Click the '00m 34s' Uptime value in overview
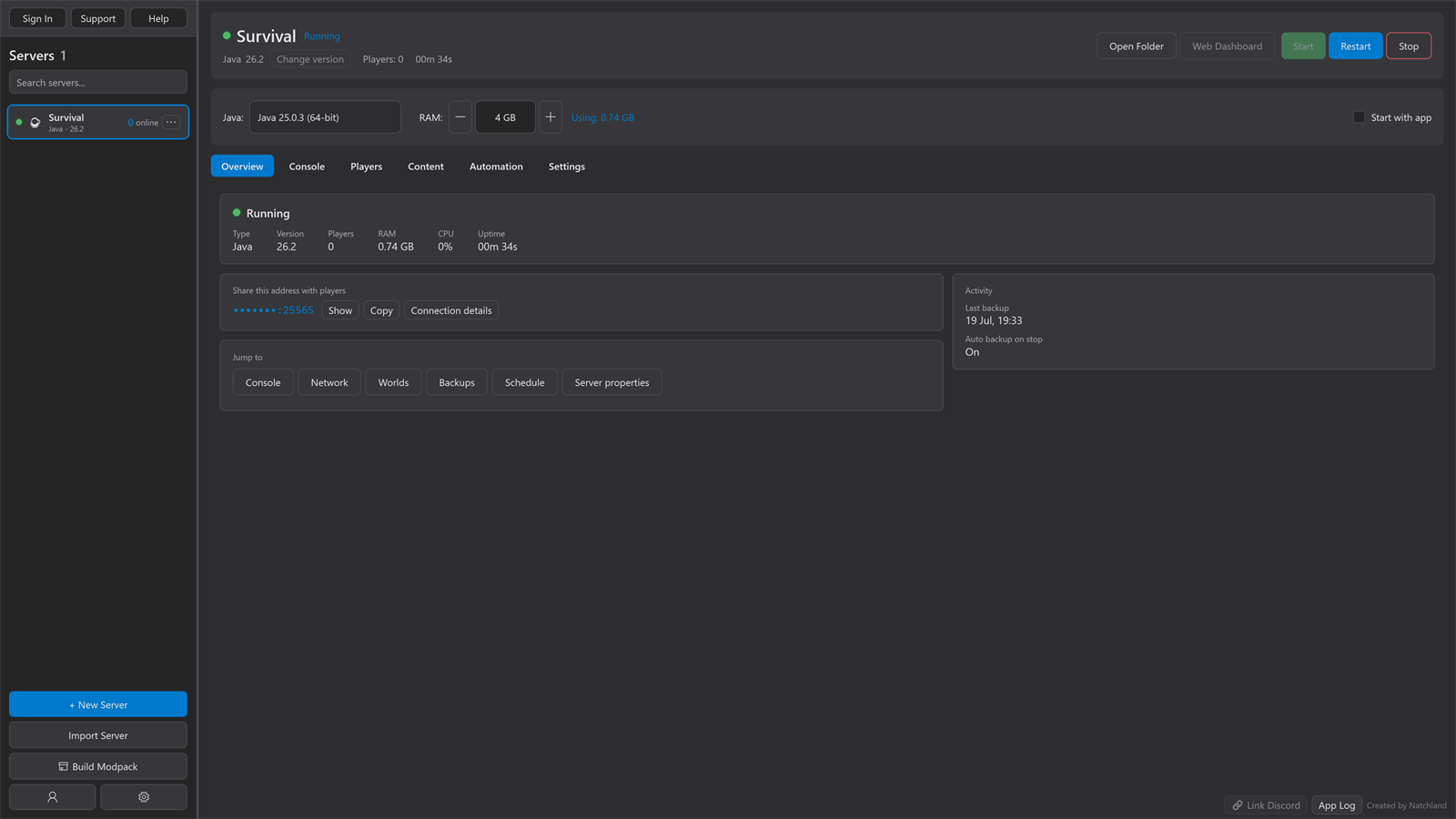The image size is (1456, 819). [x=498, y=247]
